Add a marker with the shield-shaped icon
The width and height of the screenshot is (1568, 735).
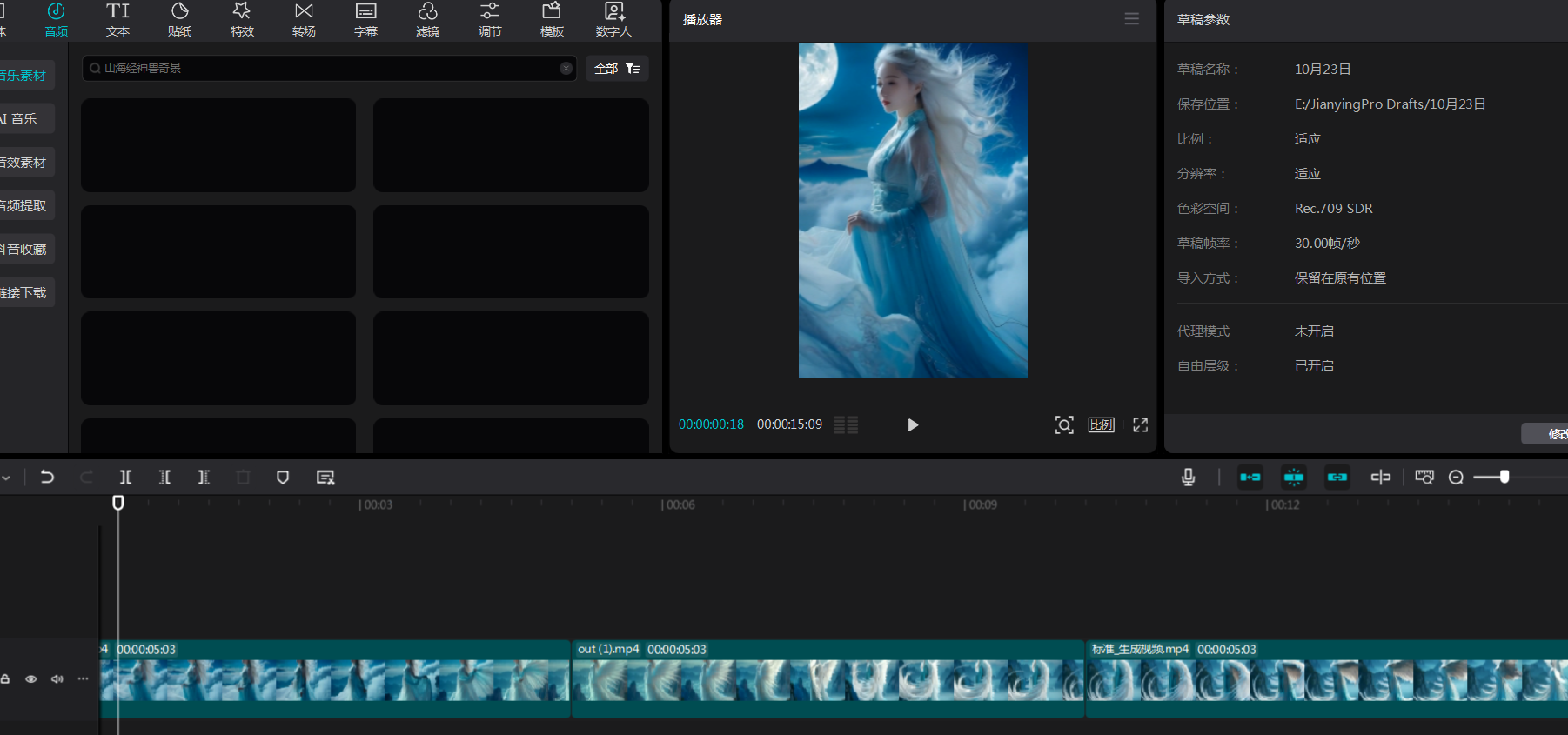283,477
